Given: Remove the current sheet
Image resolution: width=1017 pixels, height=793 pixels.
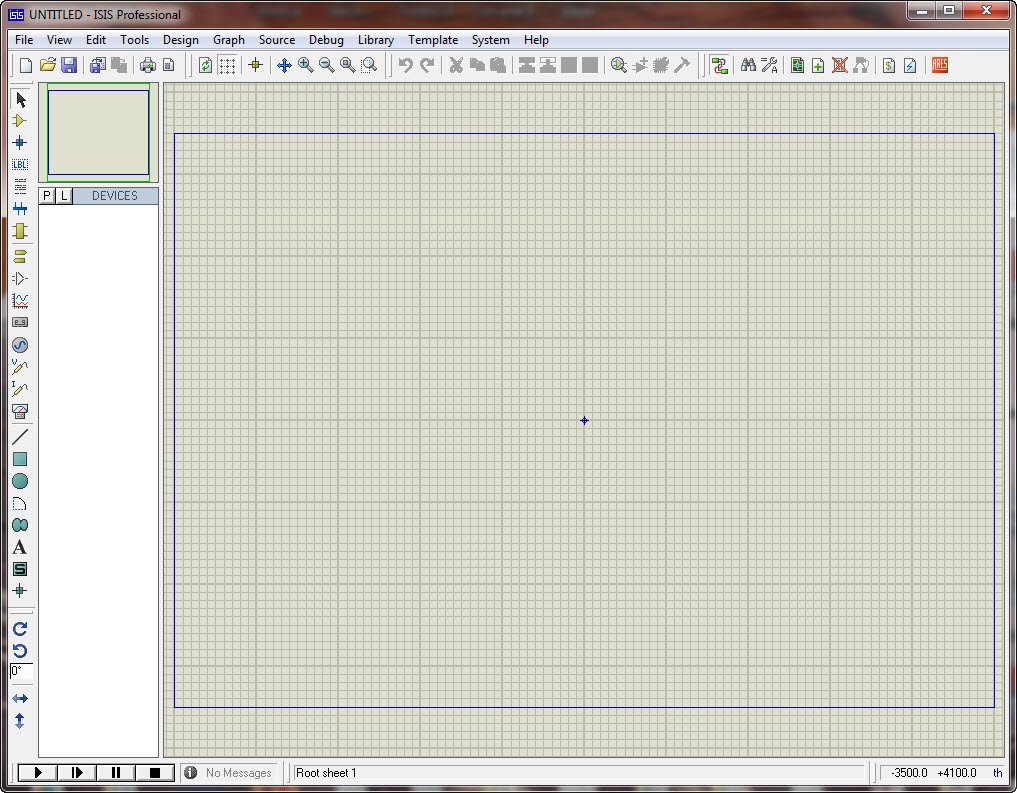Looking at the screenshot, I should coord(840,65).
